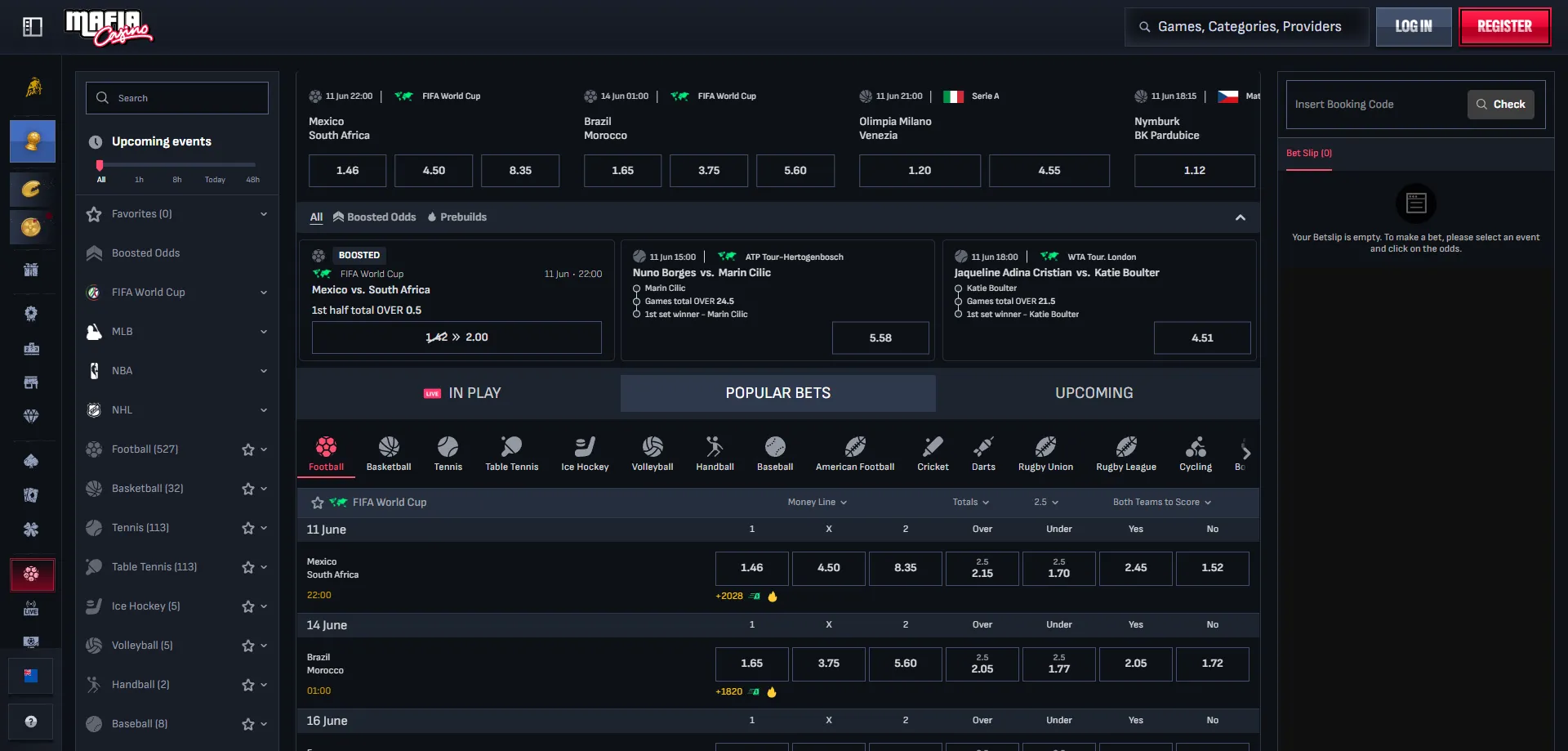
Task: Toggle favorite star for Table Tennis (113)
Action: 248,567
